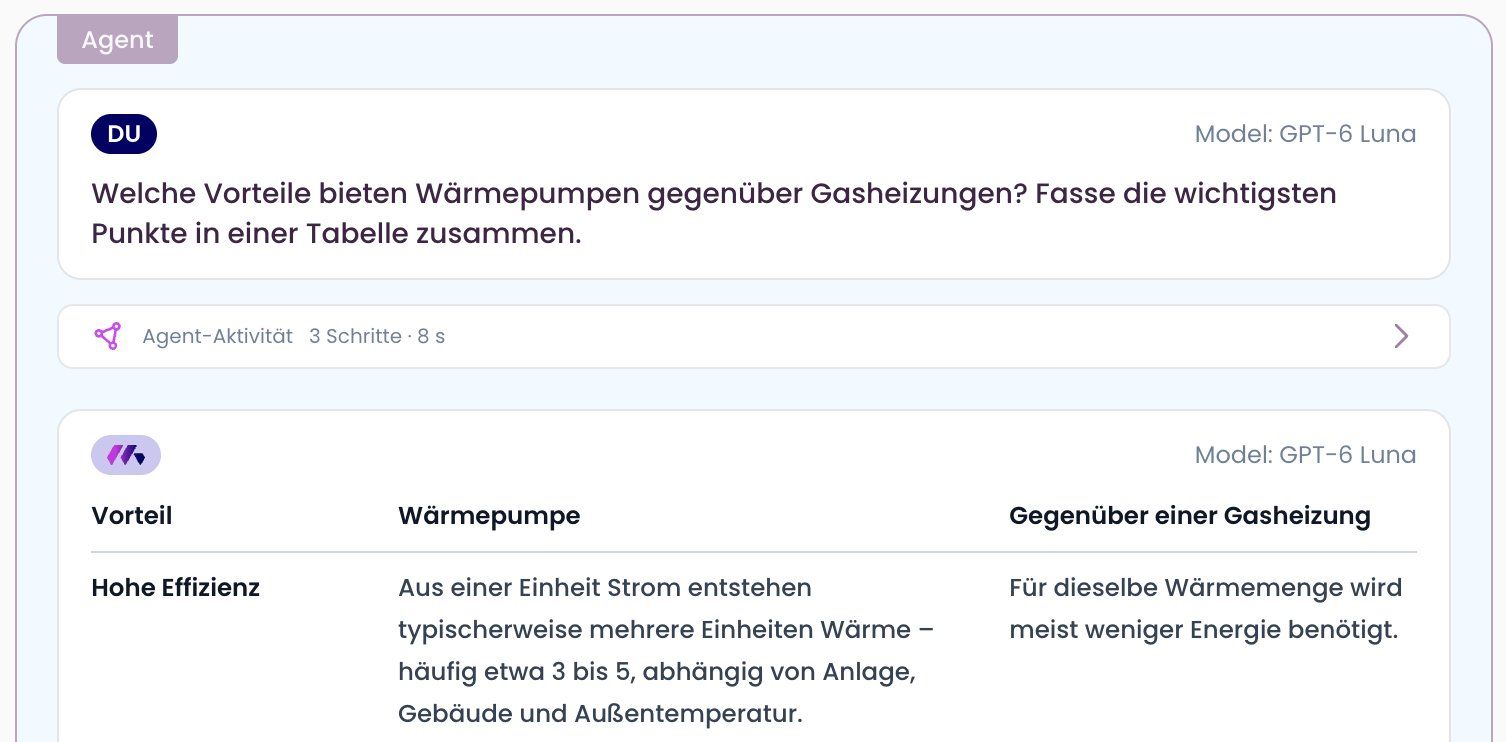
Task: Click the Agent tab label
Action: point(117,40)
